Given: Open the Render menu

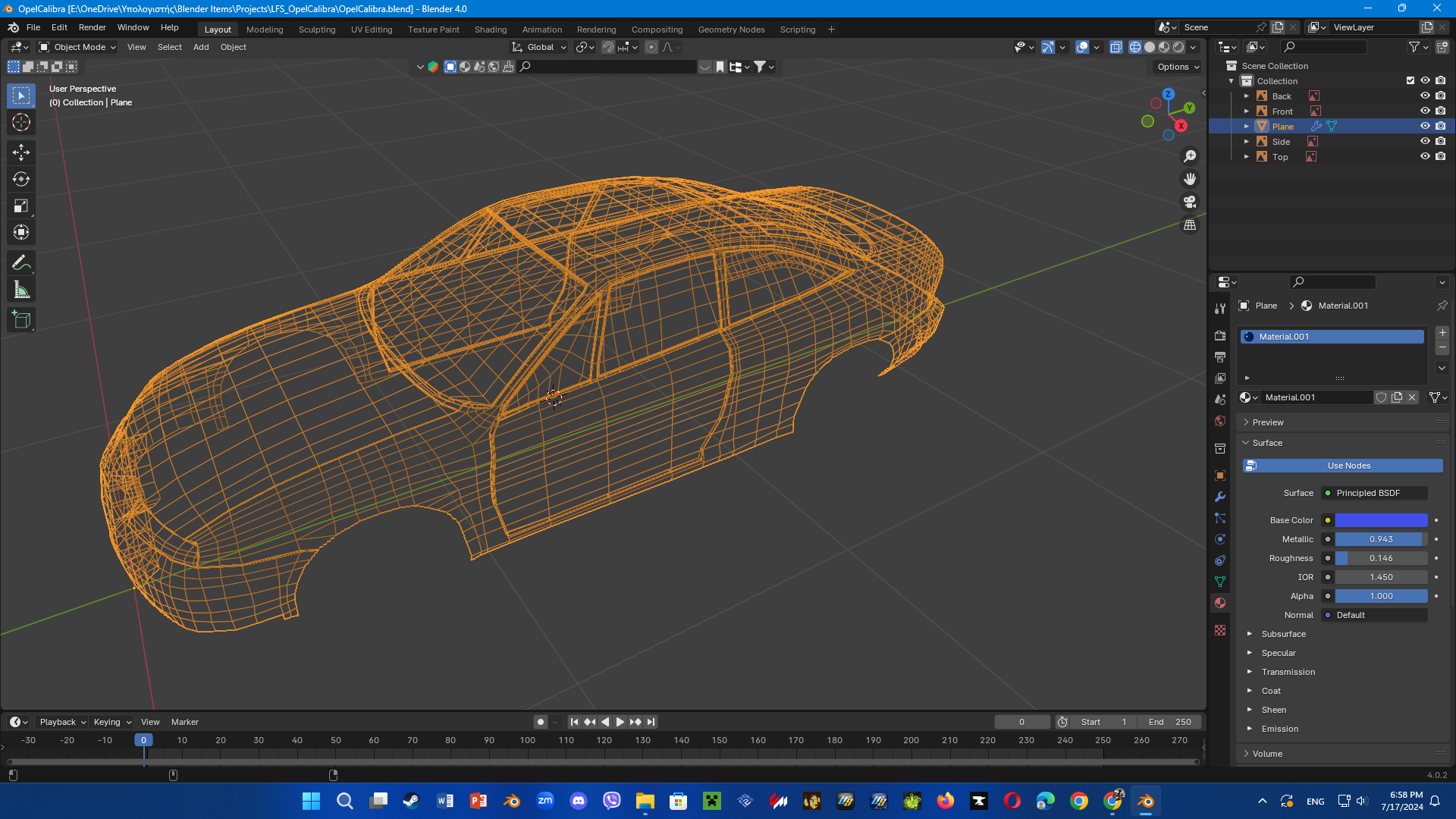Looking at the screenshot, I should coord(92,27).
